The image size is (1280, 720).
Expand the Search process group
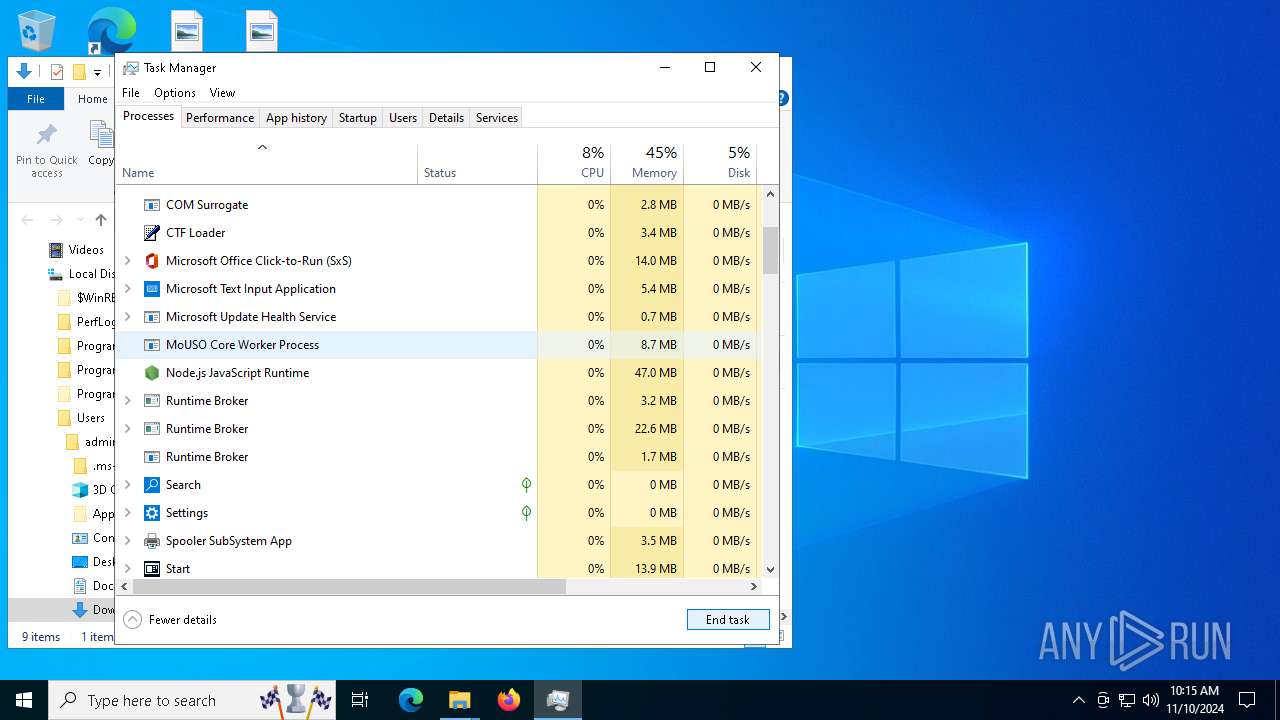tap(127, 485)
